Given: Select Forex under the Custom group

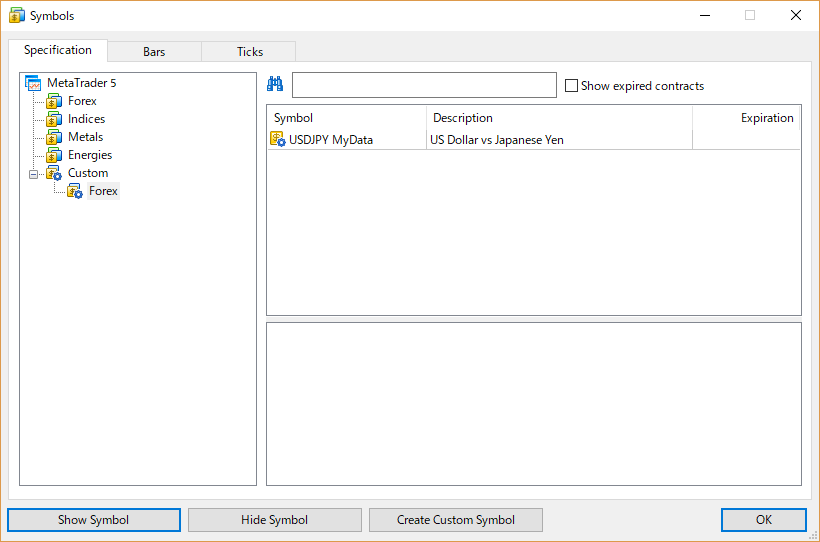Looking at the screenshot, I should [103, 191].
